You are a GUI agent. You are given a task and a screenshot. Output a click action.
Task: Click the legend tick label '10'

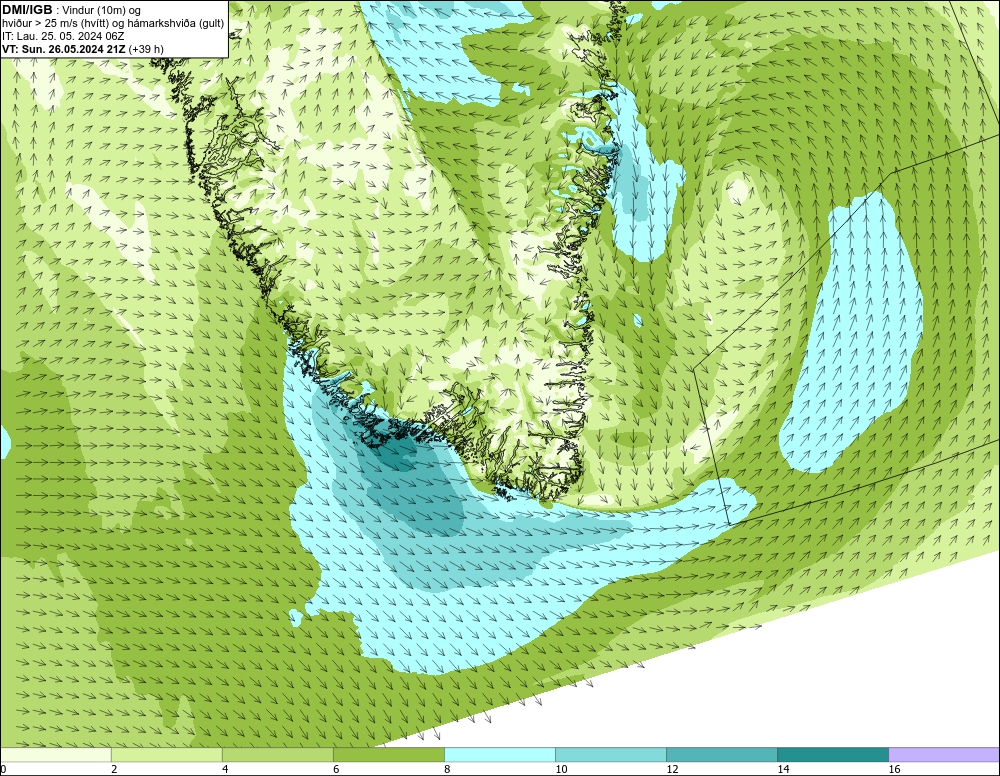point(561,770)
